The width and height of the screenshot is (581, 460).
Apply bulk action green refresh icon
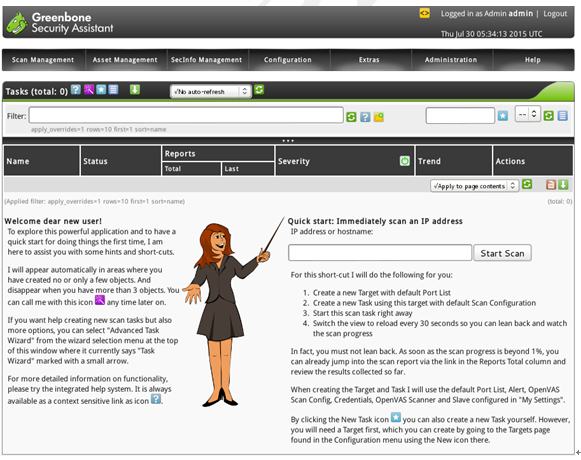[527, 184]
